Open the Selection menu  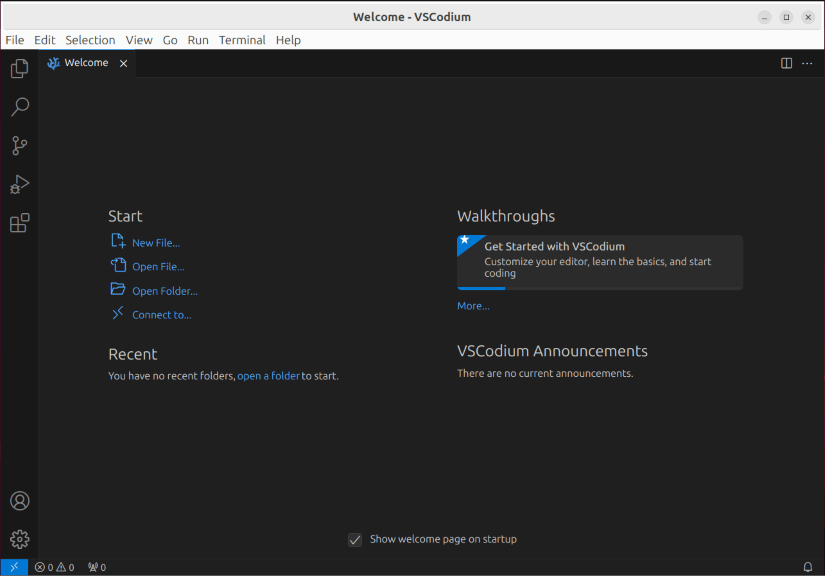(90, 40)
